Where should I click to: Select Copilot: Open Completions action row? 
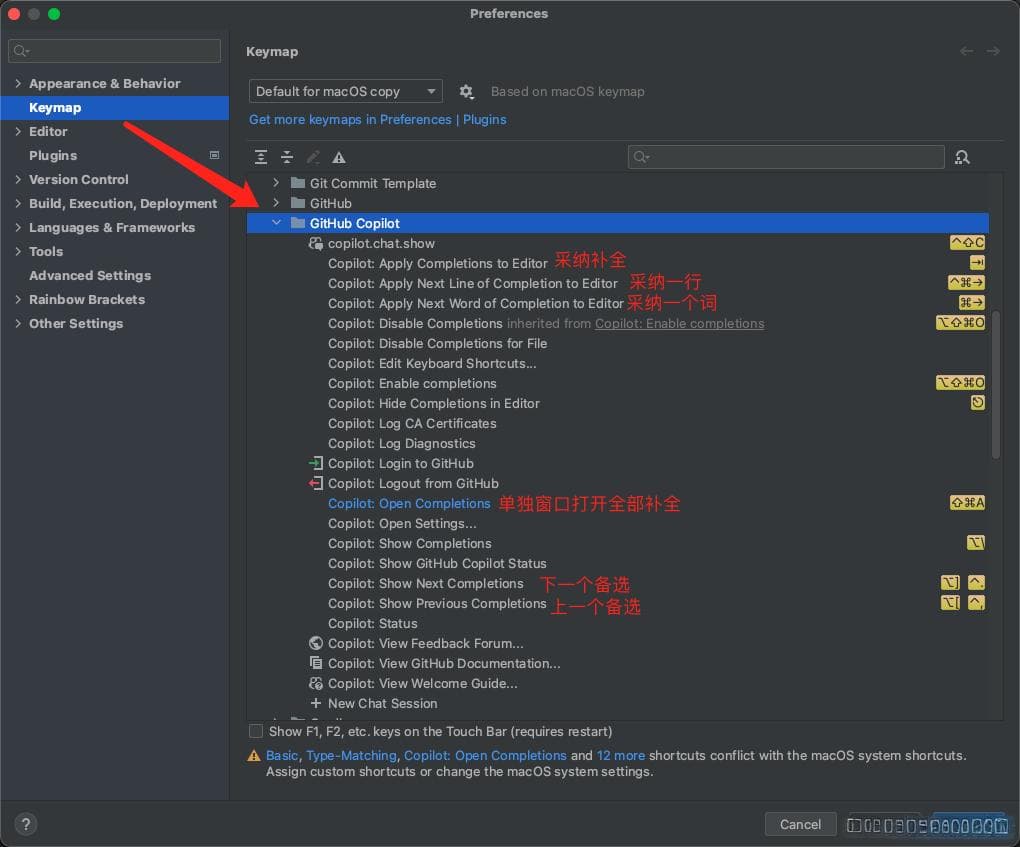coord(618,504)
